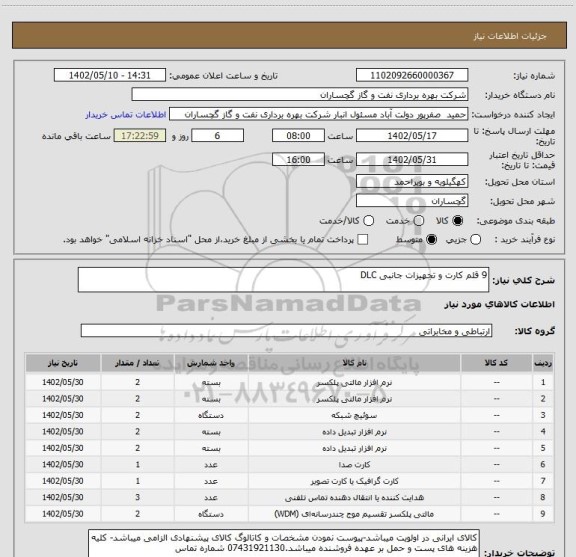The image size is (576, 557).
Task: Toggle Islamic treasury documents payment checkbox
Action: [x=363, y=240]
